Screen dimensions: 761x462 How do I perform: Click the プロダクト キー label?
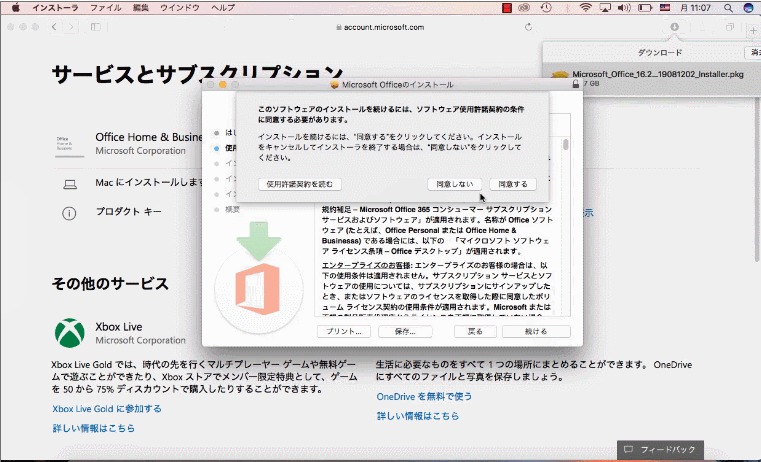point(129,212)
